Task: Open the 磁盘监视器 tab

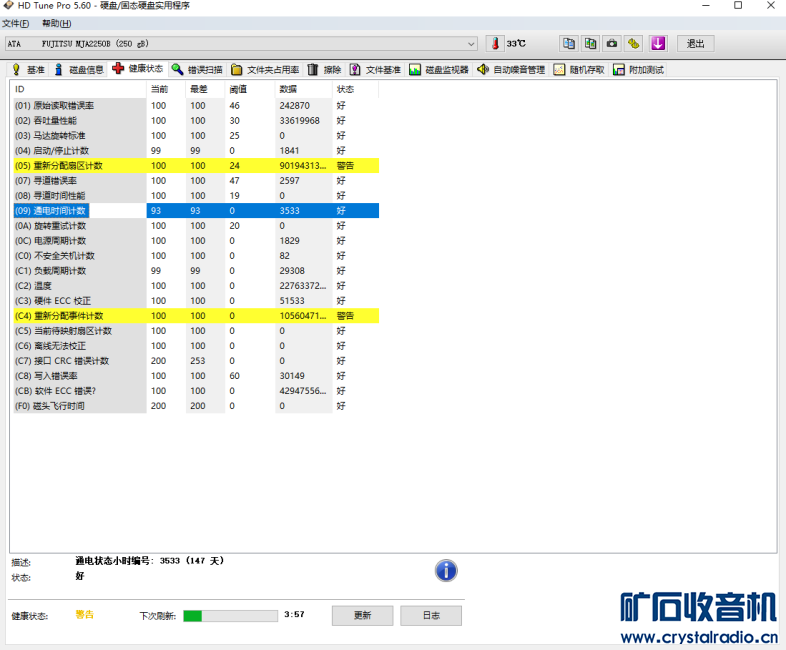Action: tap(439, 70)
